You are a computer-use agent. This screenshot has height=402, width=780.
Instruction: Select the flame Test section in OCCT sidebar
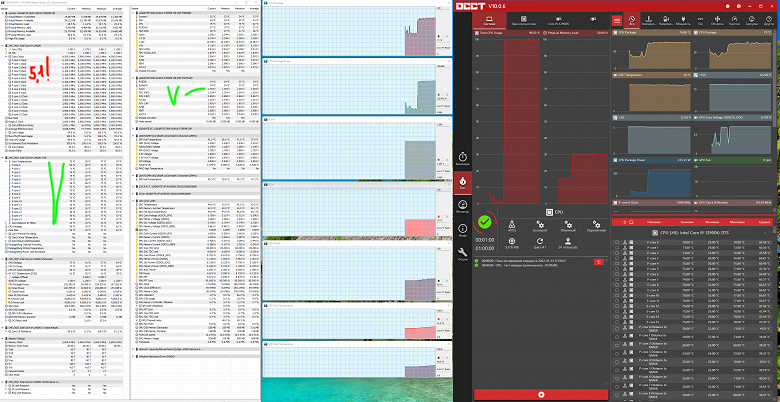[462, 183]
